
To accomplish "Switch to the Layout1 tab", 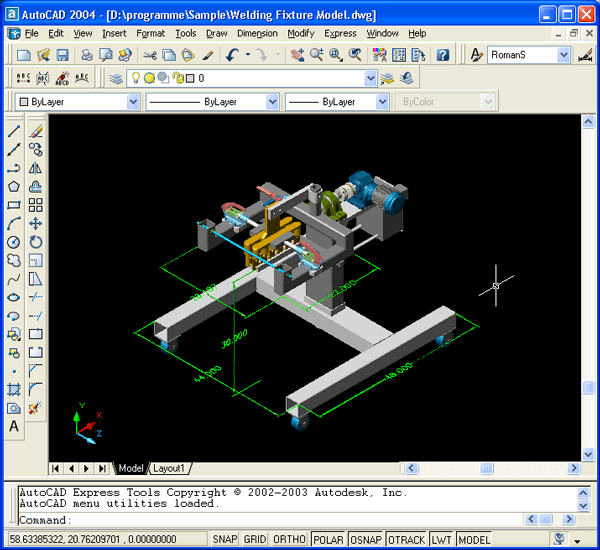I will click(x=169, y=468).
